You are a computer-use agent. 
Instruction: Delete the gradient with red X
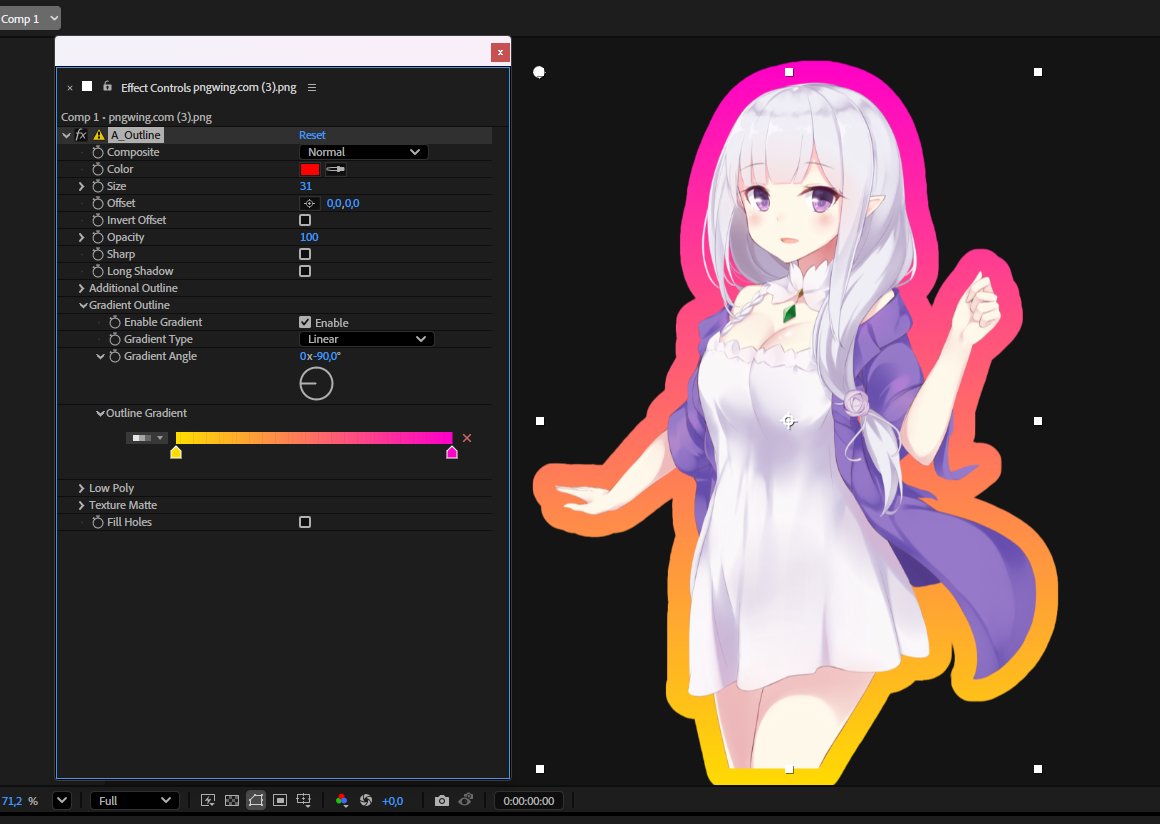pyautogui.click(x=467, y=438)
